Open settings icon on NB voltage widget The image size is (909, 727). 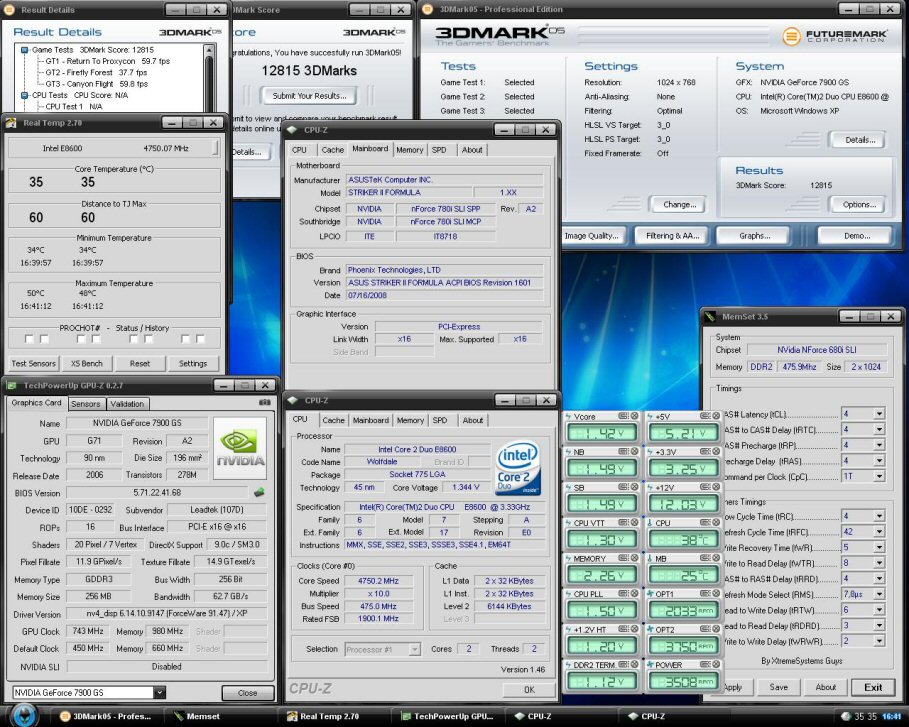tap(623, 452)
